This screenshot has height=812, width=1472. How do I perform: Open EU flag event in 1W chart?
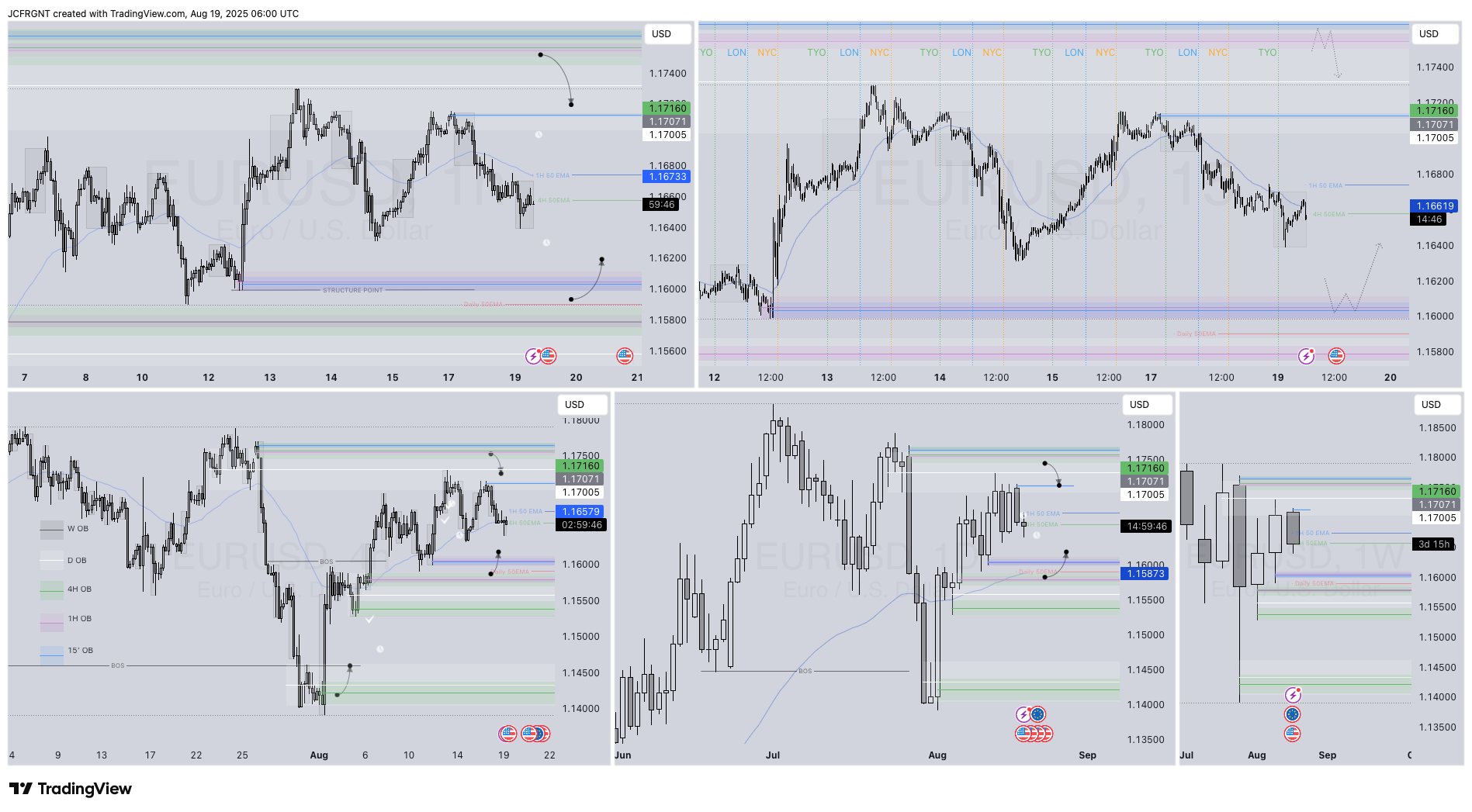click(1293, 714)
